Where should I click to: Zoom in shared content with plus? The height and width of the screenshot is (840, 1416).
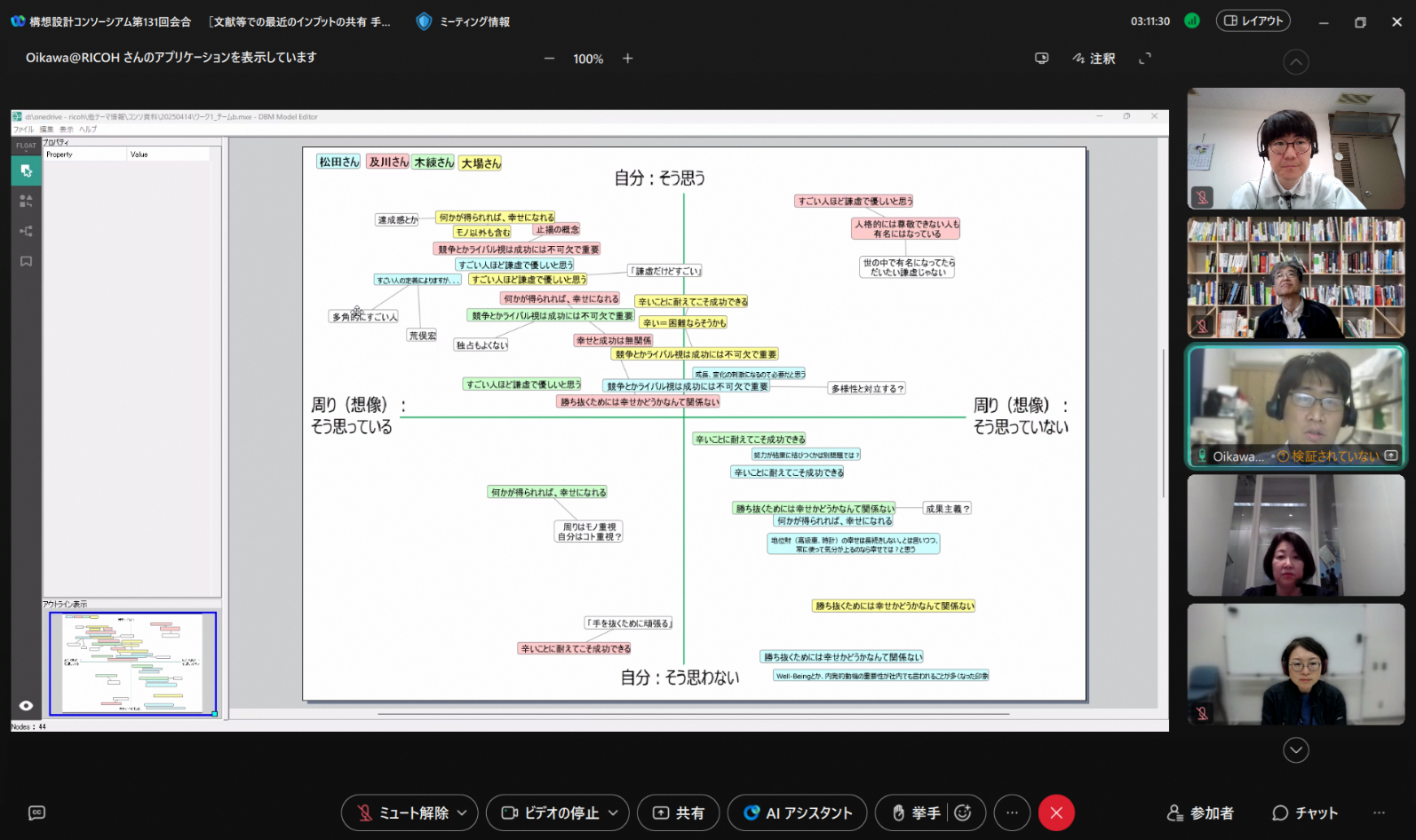click(x=628, y=59)
